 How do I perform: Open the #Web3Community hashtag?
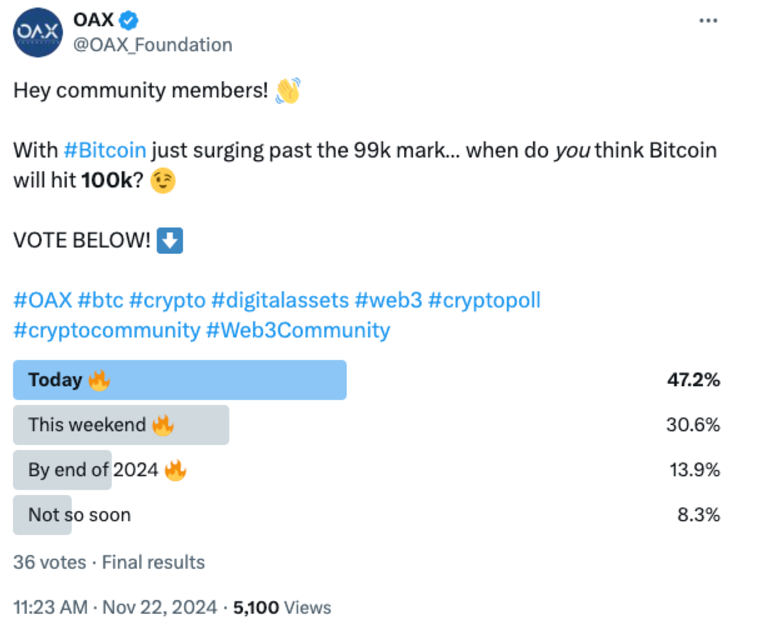[x=298, y=331]
